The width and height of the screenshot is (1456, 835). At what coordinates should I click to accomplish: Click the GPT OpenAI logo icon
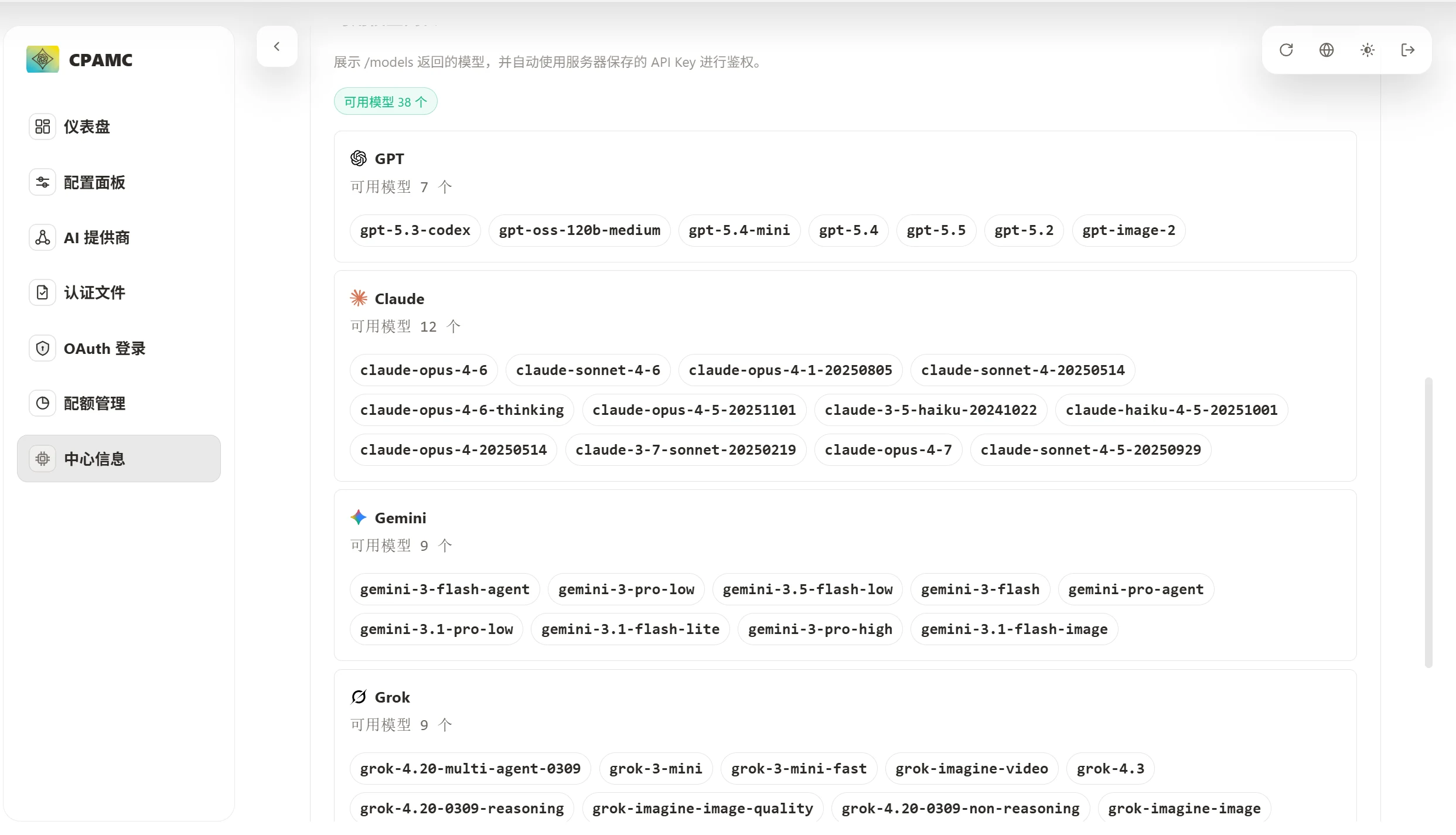tap(359, 158)
